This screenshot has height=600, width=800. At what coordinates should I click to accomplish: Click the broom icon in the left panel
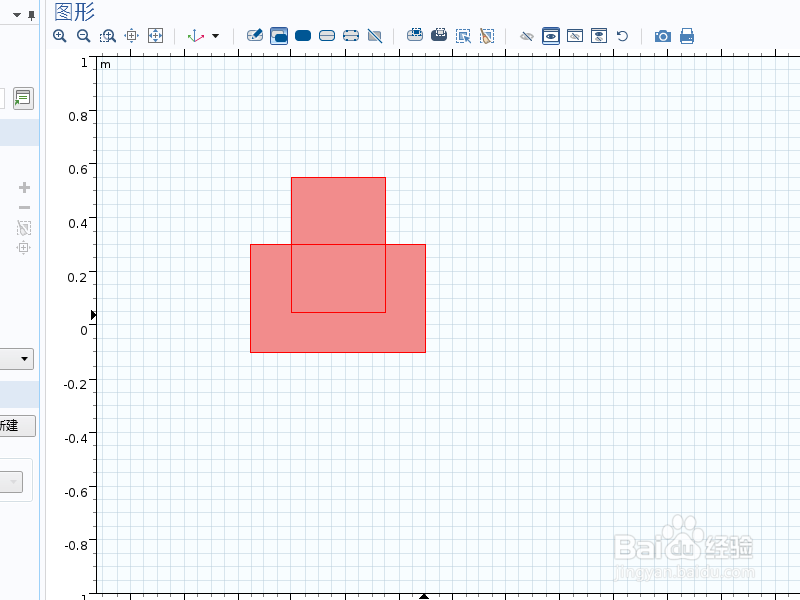coord(24,228)
